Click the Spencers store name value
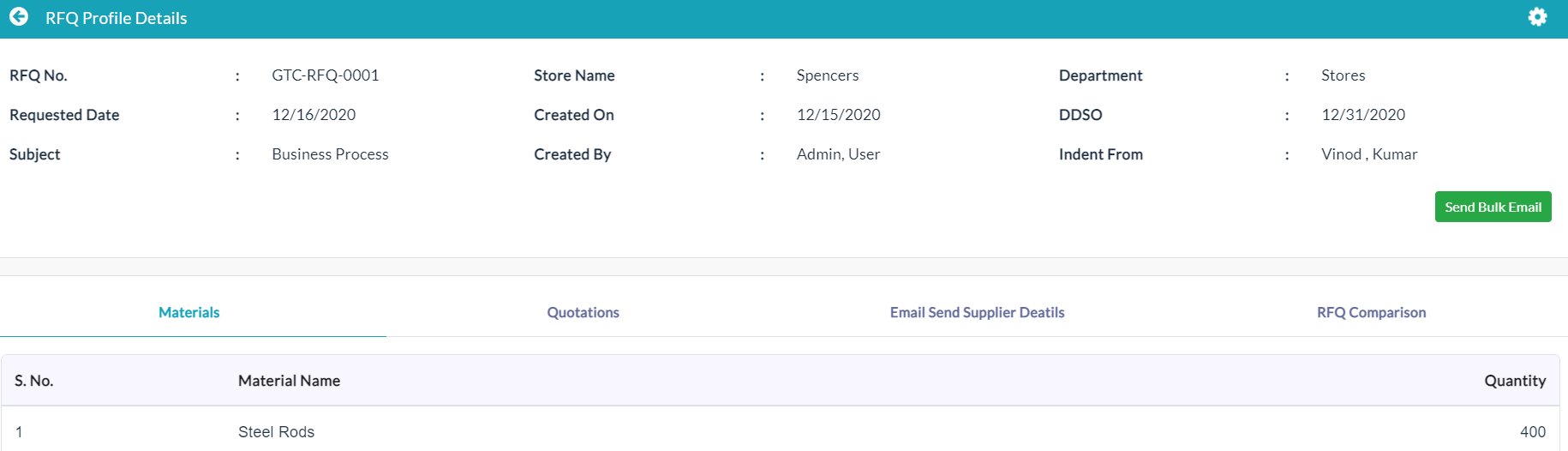The image size is (1568, 451). coord(828,75)
